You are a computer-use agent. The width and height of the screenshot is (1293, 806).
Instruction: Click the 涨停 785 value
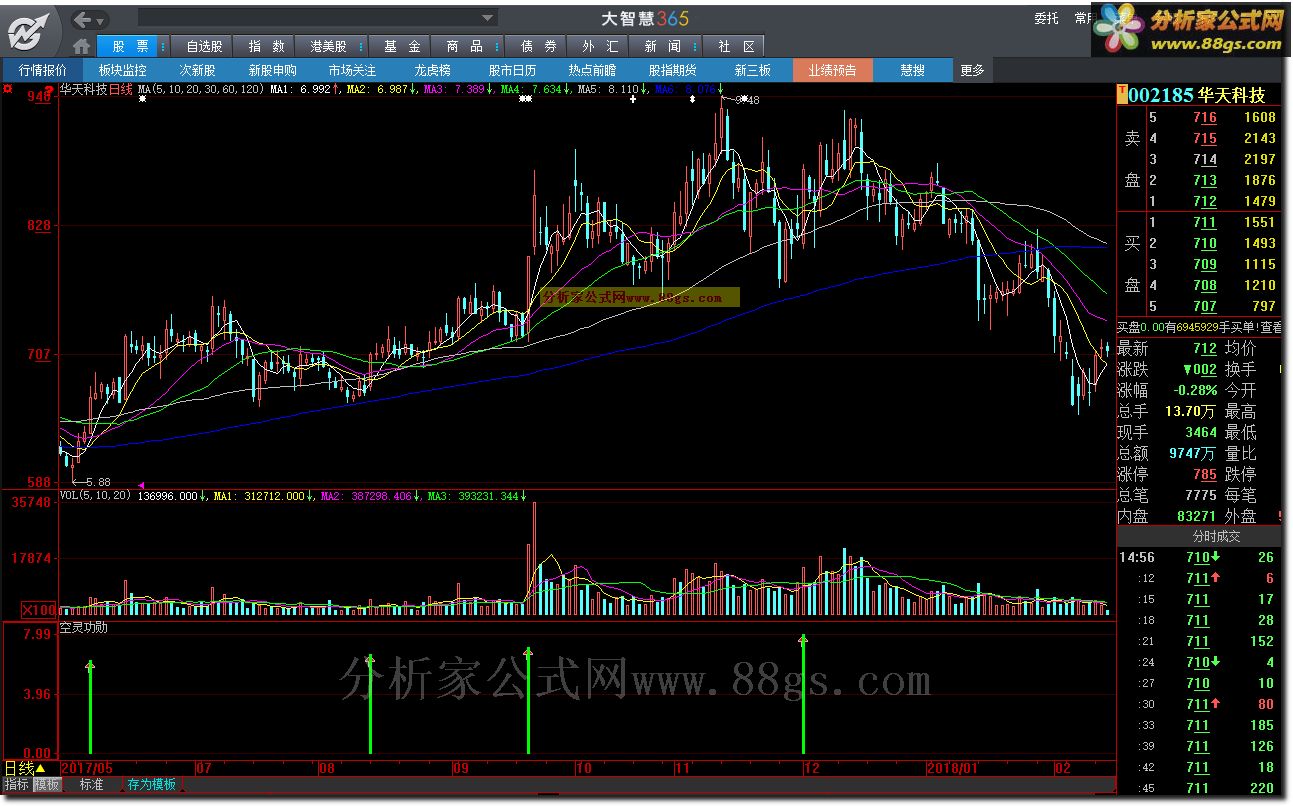tap(1204, 474)
